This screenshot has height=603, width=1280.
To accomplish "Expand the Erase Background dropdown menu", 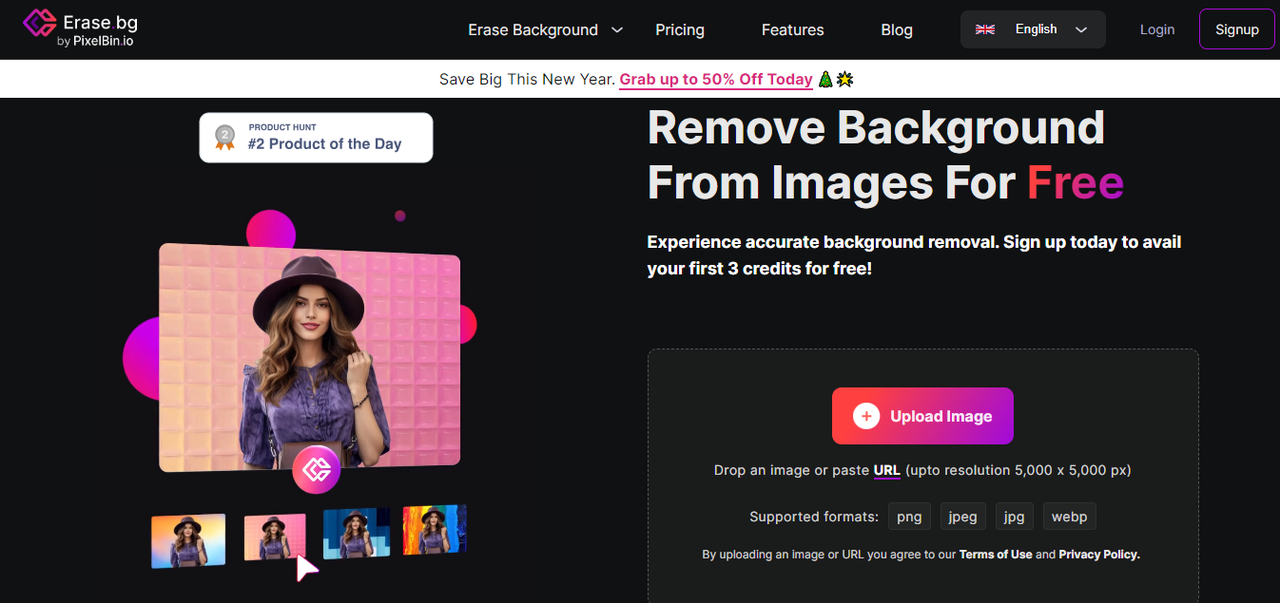I will coord(533,30).
